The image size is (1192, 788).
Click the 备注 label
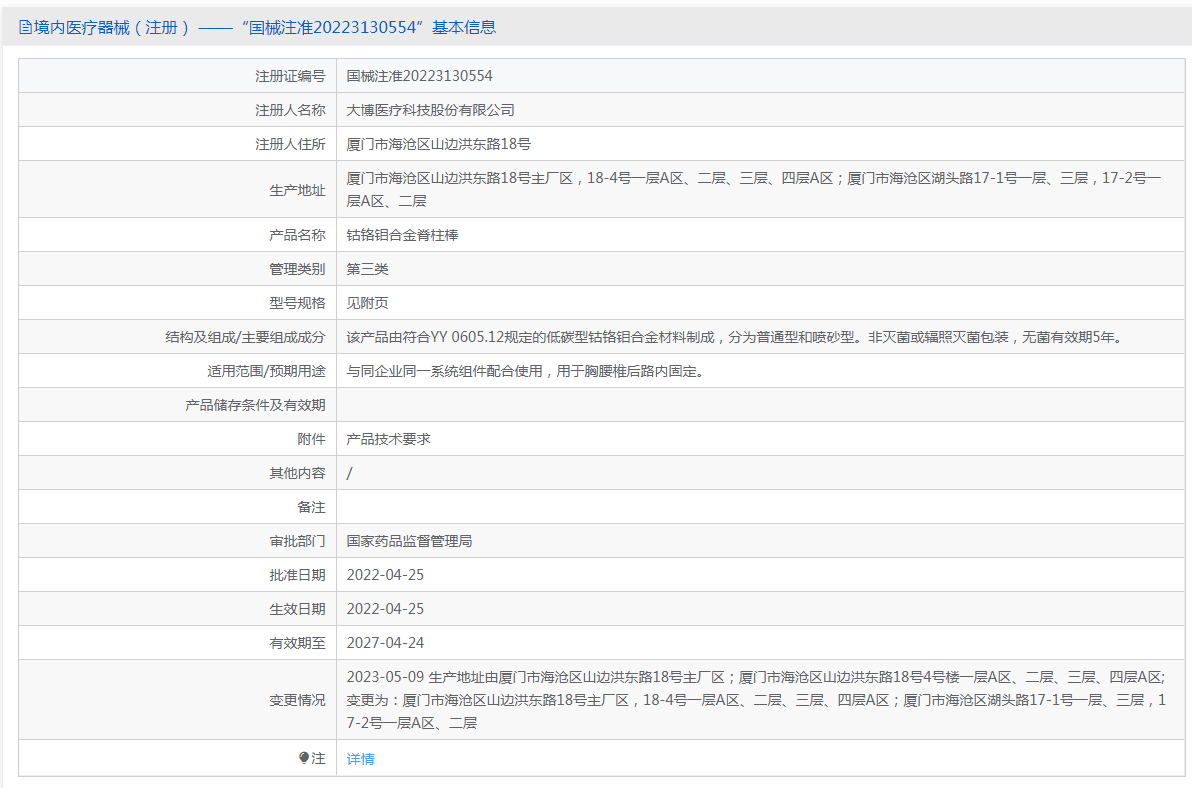[311, 507]
